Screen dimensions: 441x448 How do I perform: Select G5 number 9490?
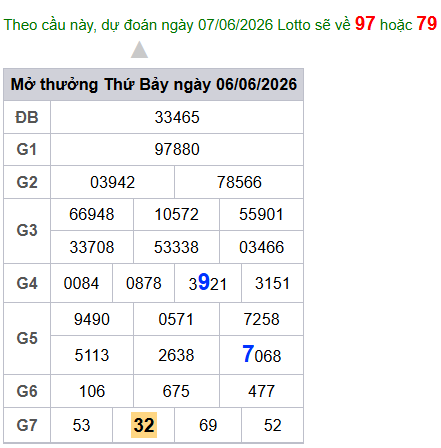click(92, 319)
